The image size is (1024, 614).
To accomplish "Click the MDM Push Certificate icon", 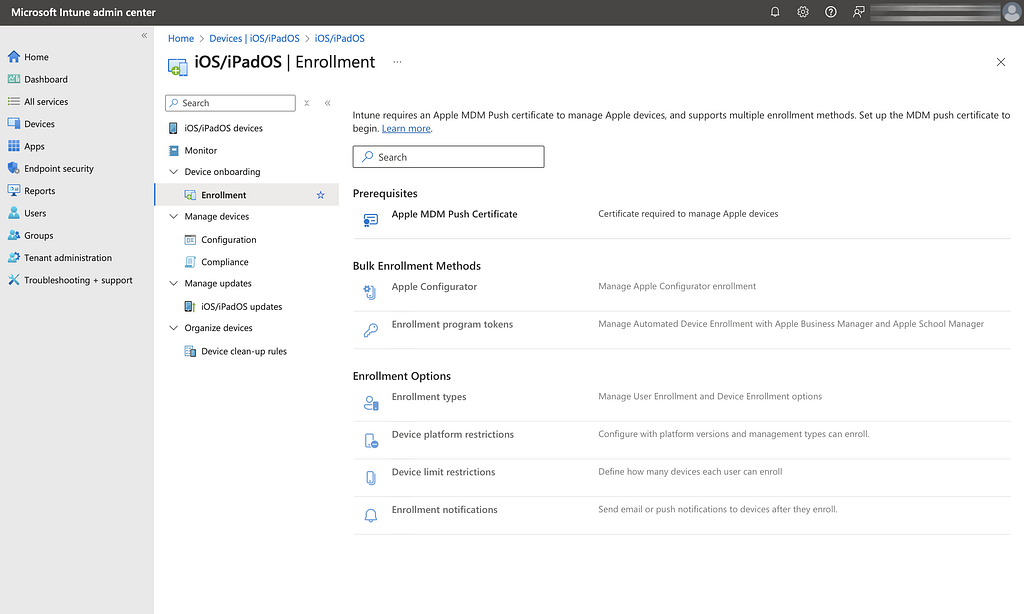I will [370, 220].
